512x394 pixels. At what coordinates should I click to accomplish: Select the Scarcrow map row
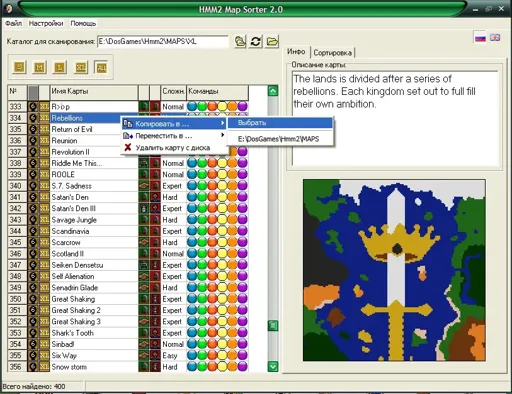[128, 242]
